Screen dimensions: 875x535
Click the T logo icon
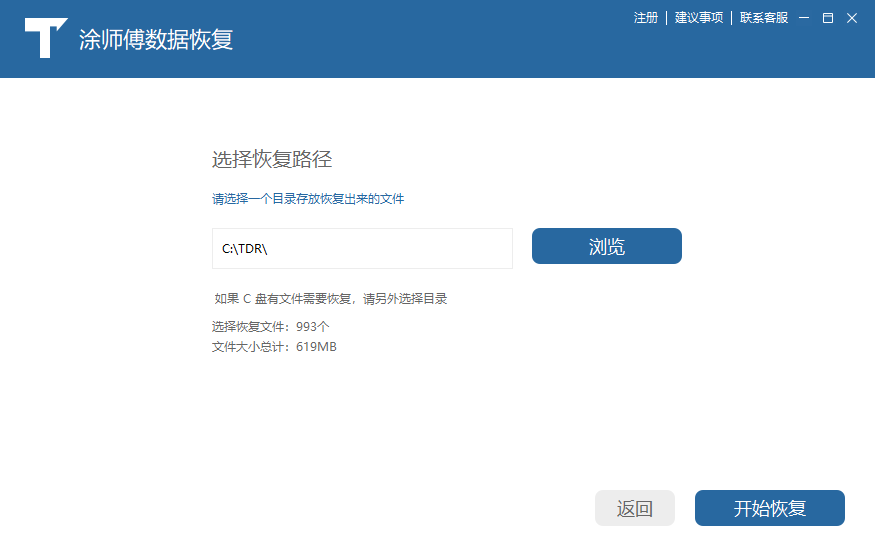(x=46, y=38)
